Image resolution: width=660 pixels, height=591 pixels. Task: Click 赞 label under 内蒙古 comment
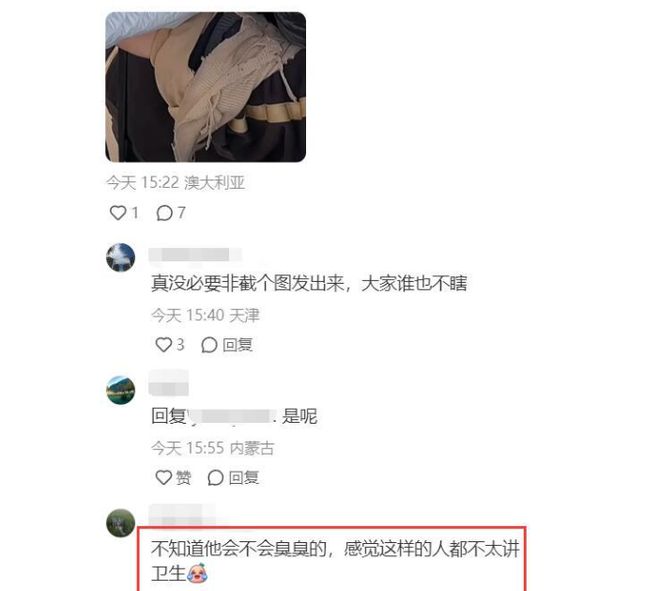(184, 478)
